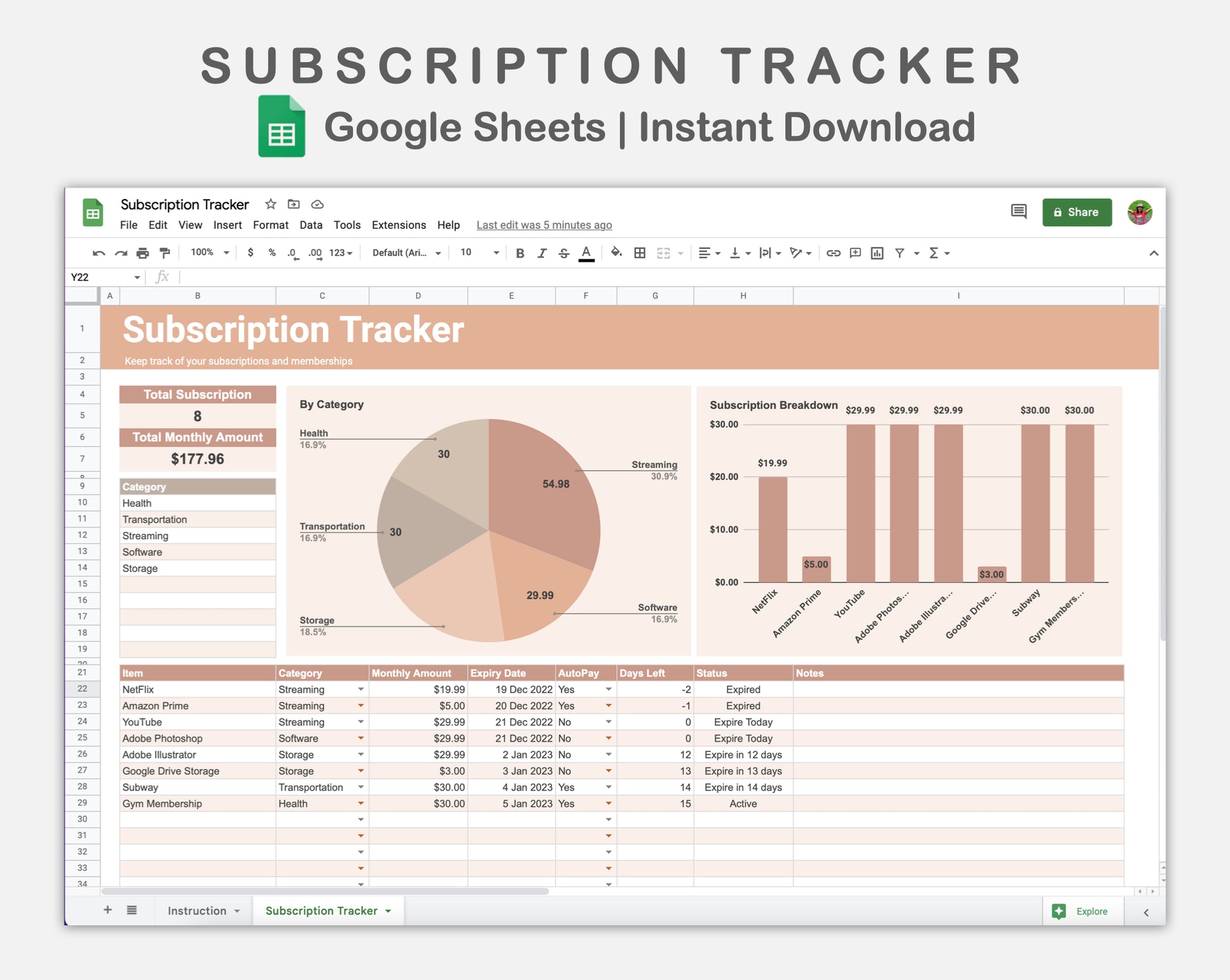1230x980 pixels.
Task: Switch to the Instruction sheet tab
Action: click(197, 910)
